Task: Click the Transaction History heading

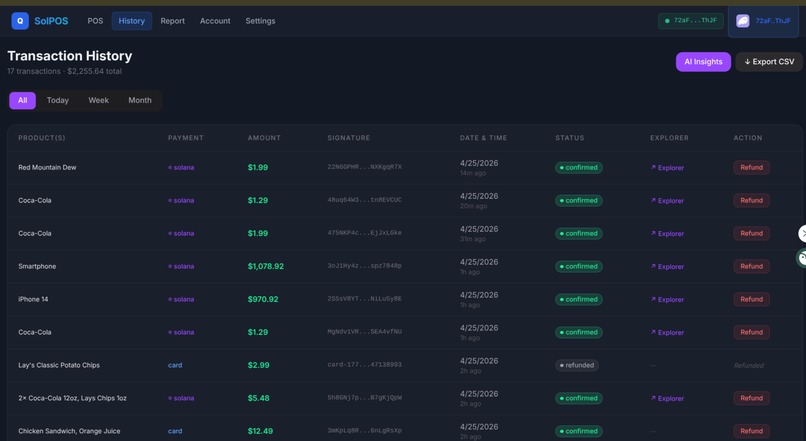Action: [x=69, y=56]
